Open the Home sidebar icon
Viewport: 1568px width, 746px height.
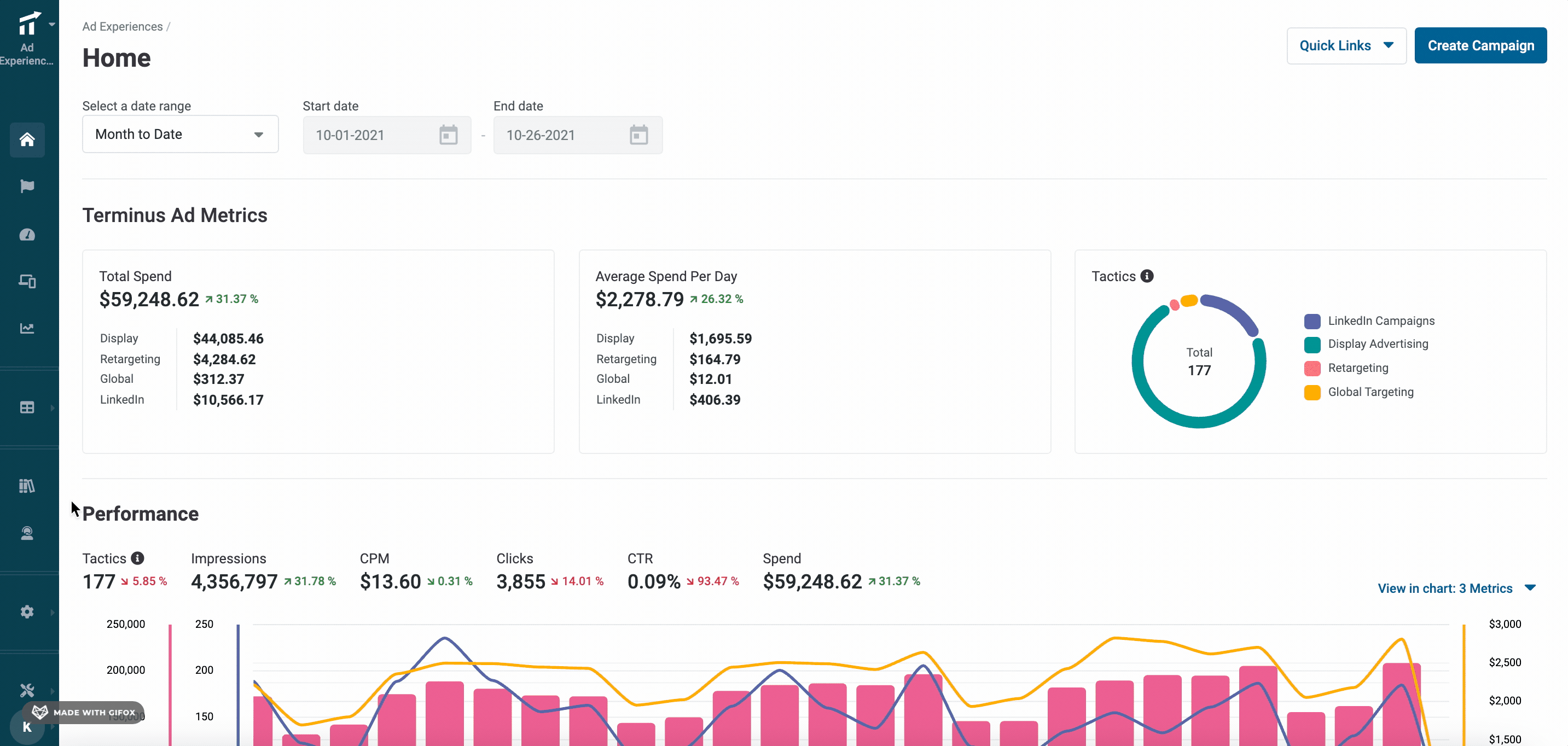[x=27, y=140]
